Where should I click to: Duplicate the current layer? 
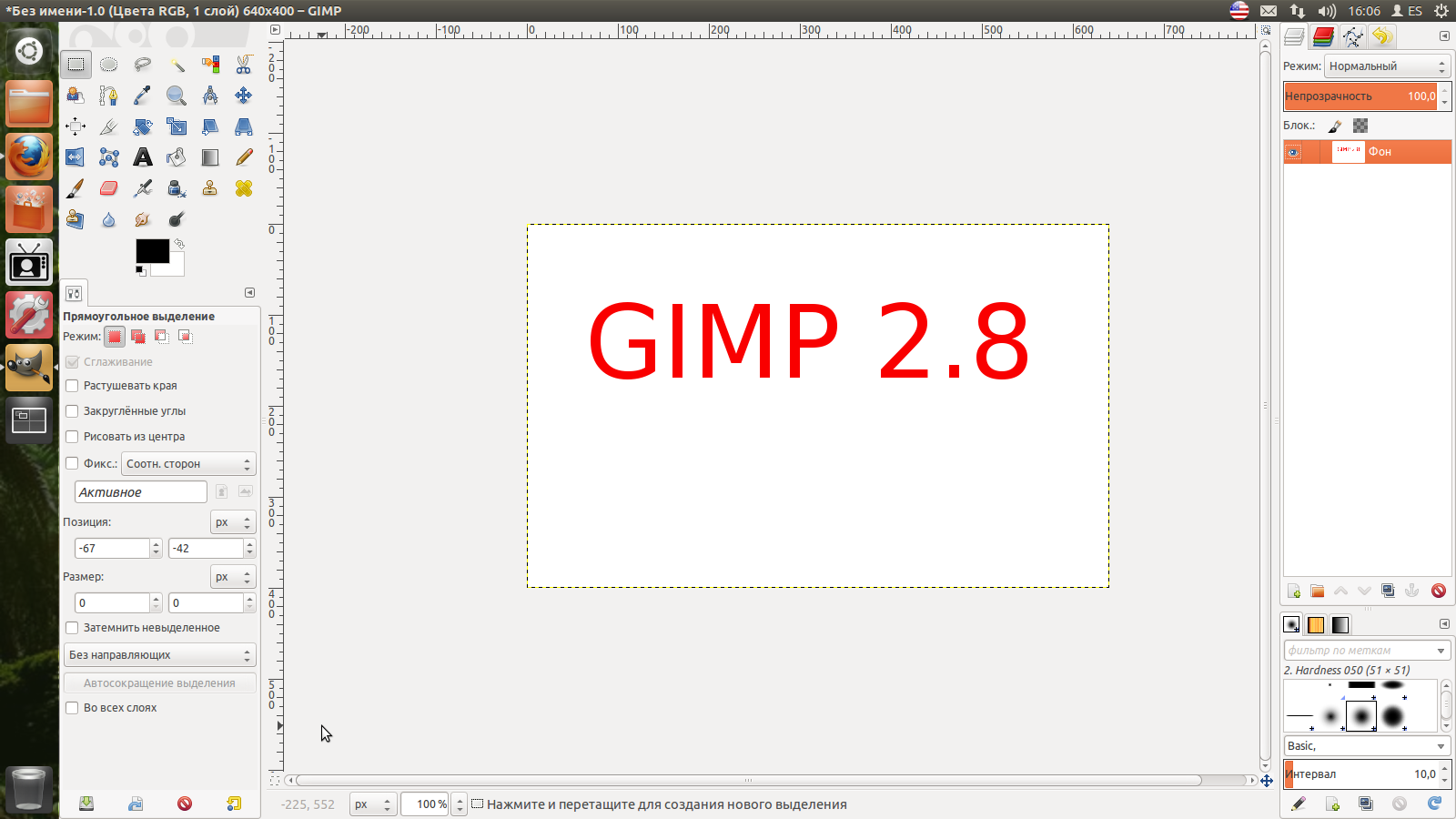1388,591
